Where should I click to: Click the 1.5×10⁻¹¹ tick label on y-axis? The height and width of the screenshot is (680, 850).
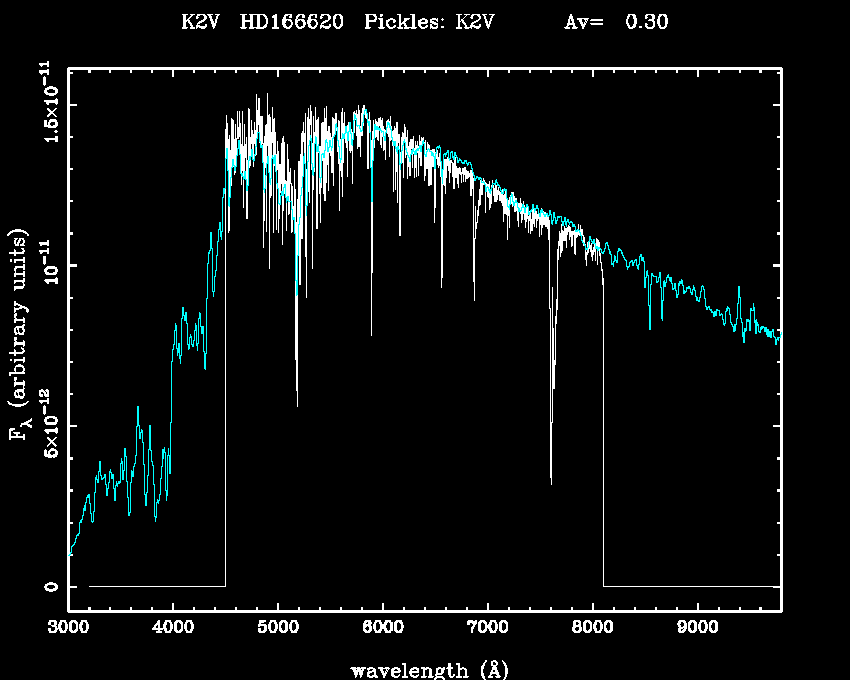51,106
